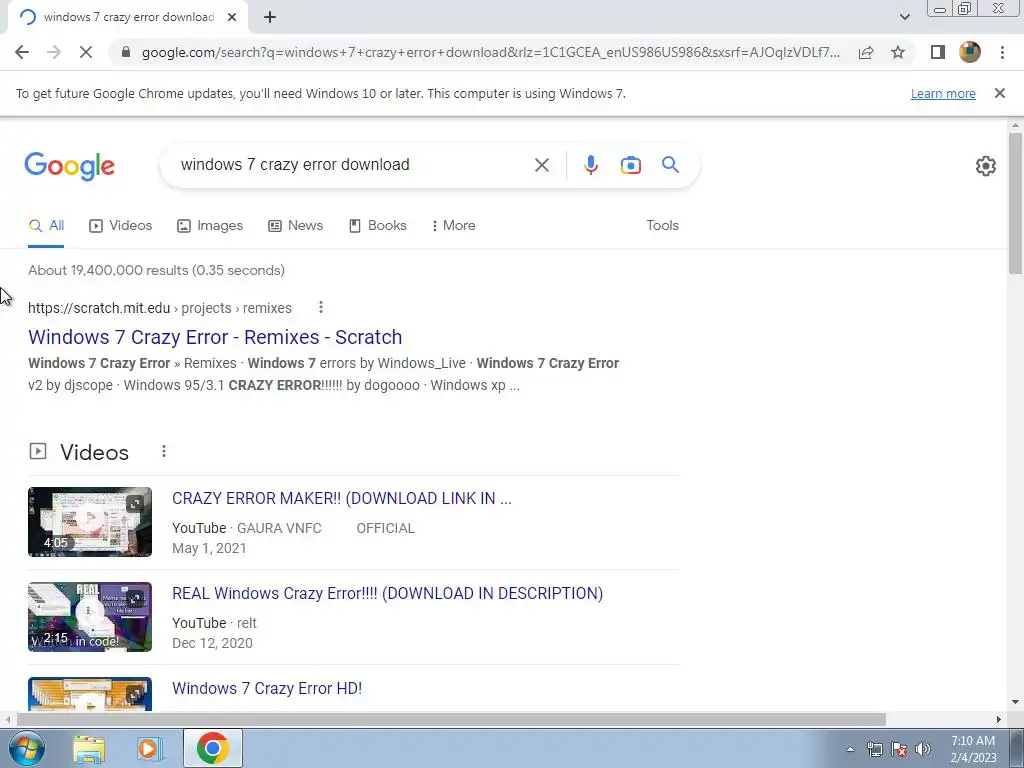1024x768 pixels.
Task: Select the All results tab
Action: click(46, 226)
